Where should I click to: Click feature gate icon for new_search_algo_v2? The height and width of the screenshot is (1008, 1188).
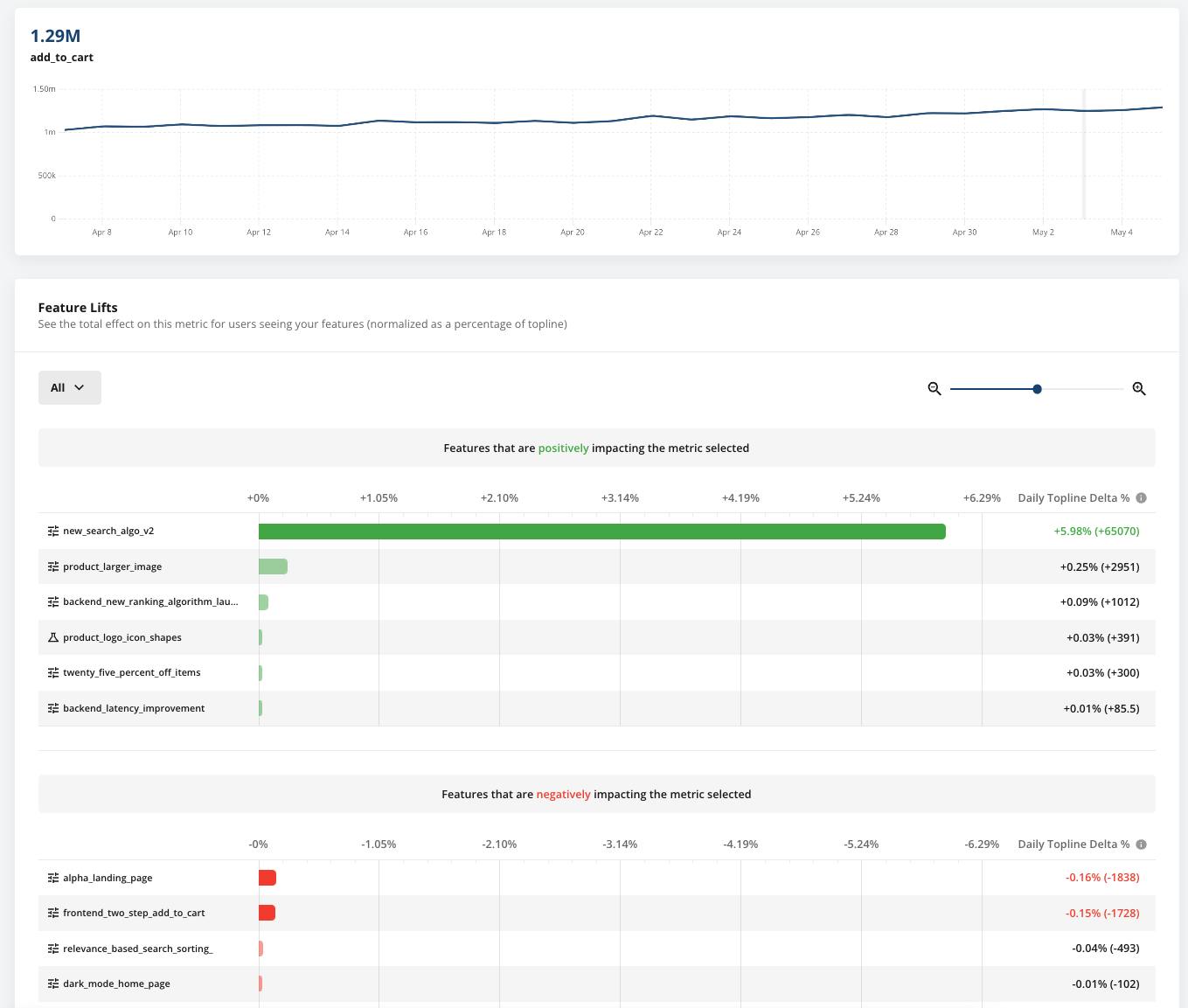53,531
